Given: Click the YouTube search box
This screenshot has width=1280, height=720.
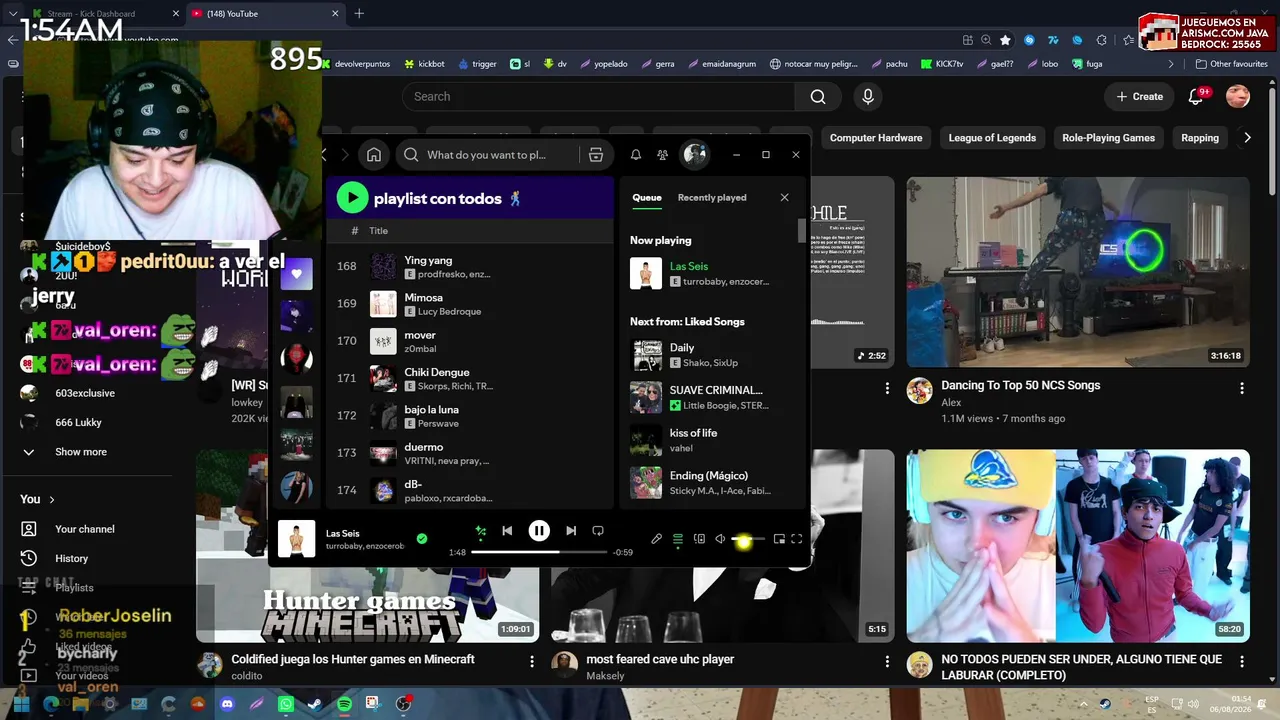Looking at the screenshot, I should point(598,97).
